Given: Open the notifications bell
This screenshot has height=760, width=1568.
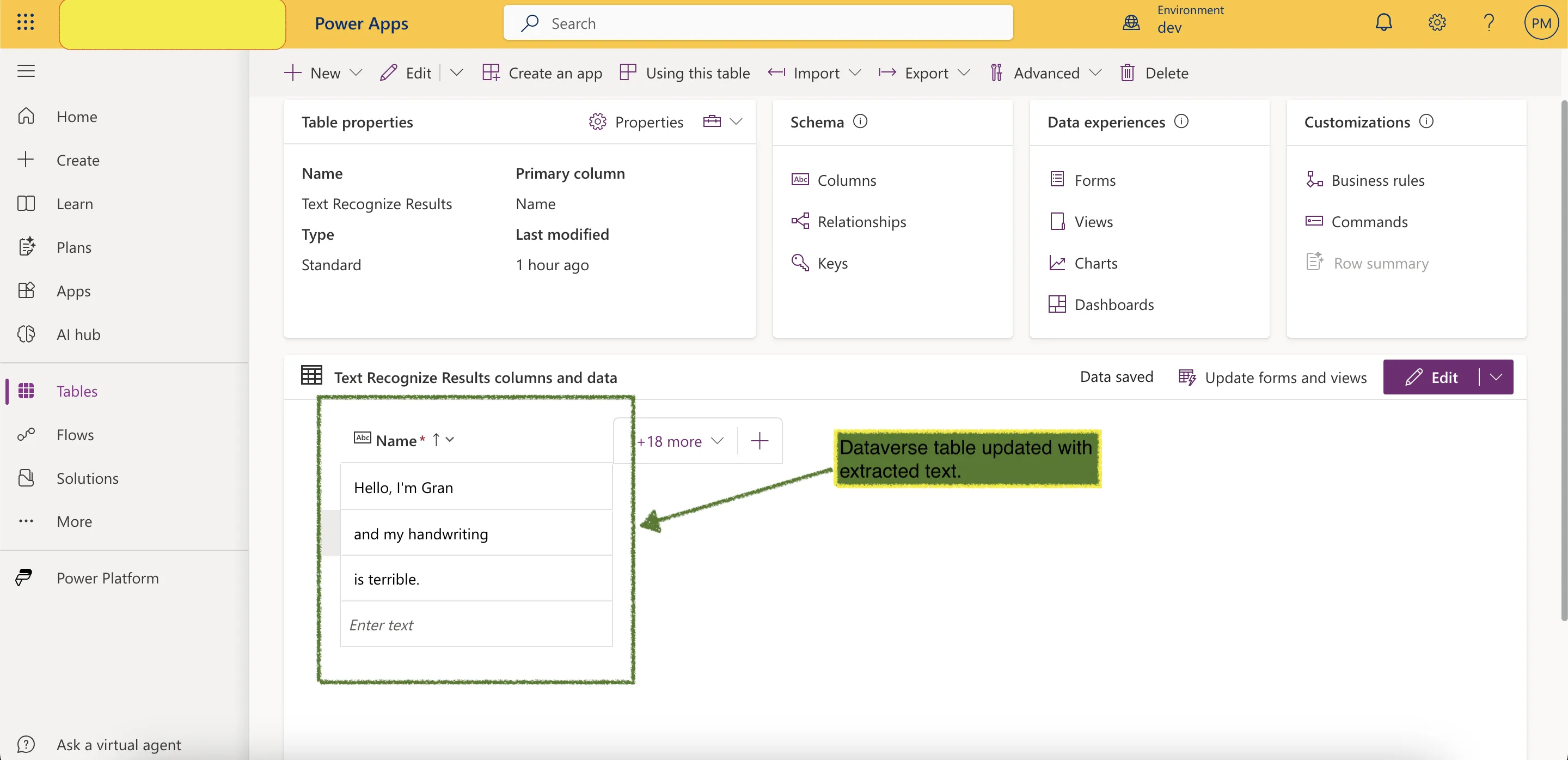Looking at the screenshot, I should (x=1383, y=22).
